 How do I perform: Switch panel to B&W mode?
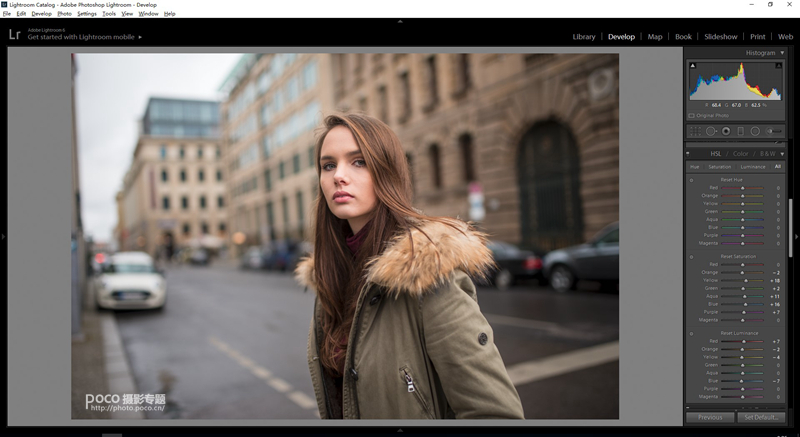pyautogui.click(x=767, y=153)
